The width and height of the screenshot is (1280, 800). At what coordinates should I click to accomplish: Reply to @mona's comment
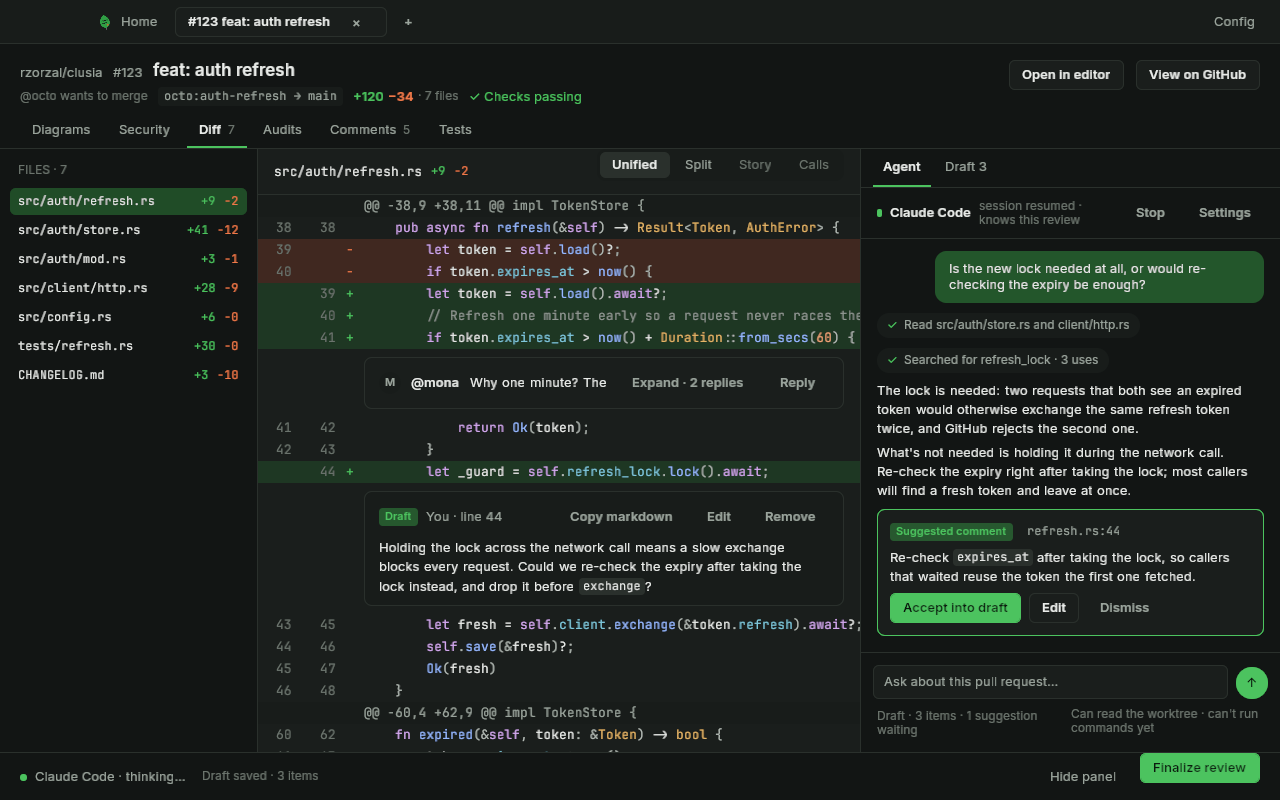(797, 383)
